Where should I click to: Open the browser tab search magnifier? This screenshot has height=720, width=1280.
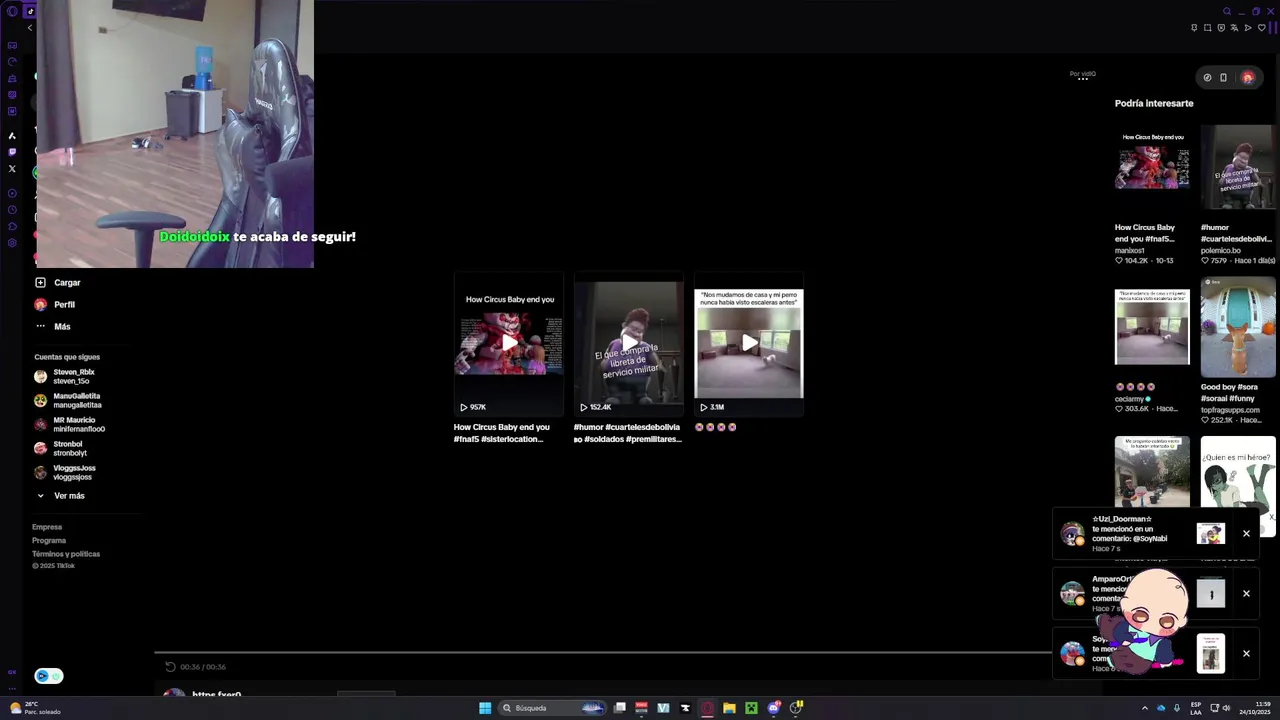click(1227, 11)
